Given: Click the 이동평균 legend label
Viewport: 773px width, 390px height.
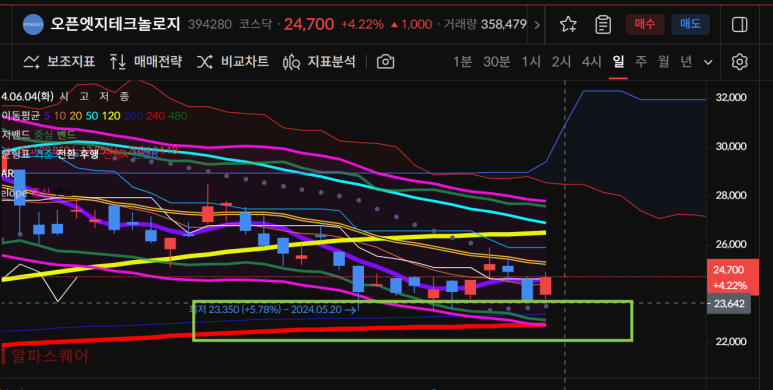Looking at the screenshot, I should click(x=20, y=116).
